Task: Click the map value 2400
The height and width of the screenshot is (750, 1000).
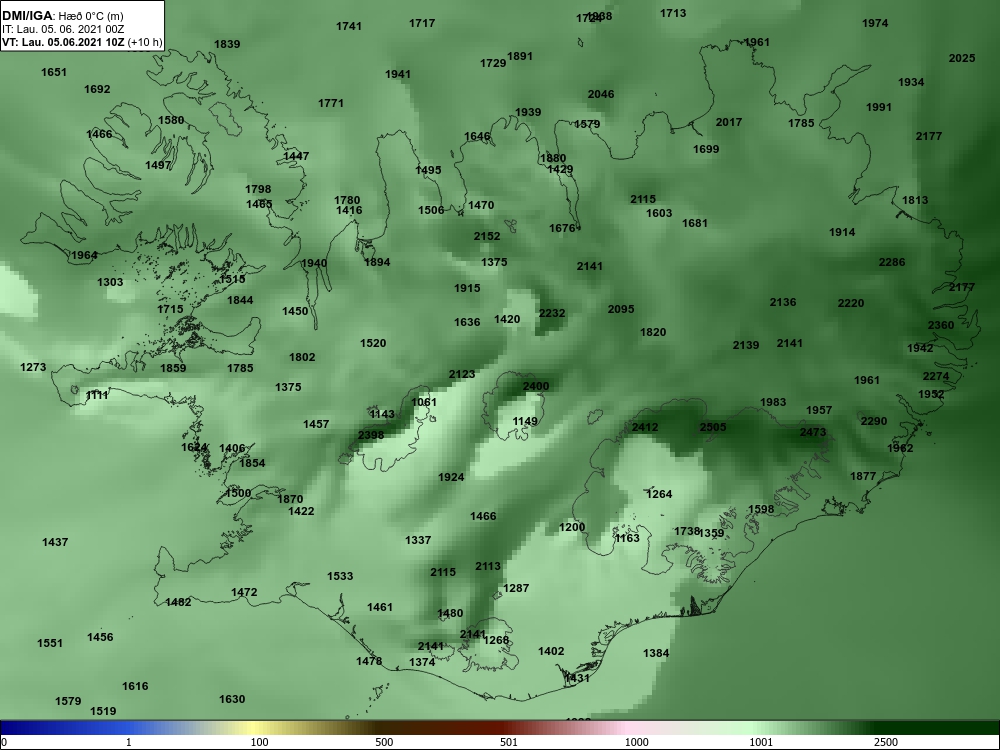Action: 536,386
